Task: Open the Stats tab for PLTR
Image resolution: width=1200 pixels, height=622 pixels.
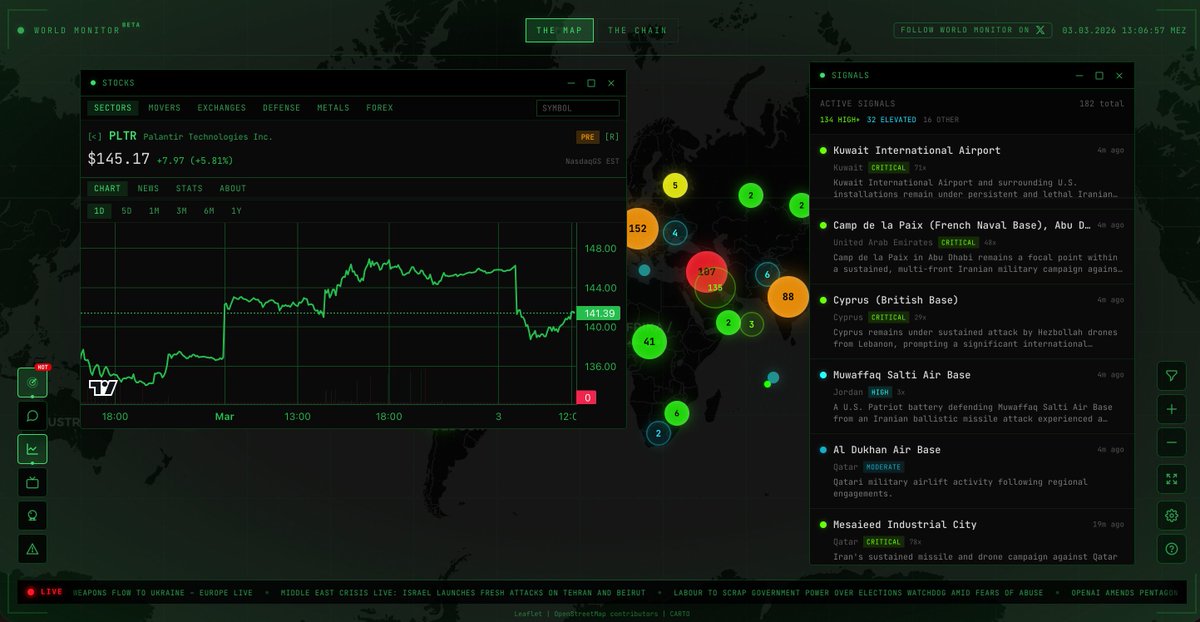Action: pos(189,188)
